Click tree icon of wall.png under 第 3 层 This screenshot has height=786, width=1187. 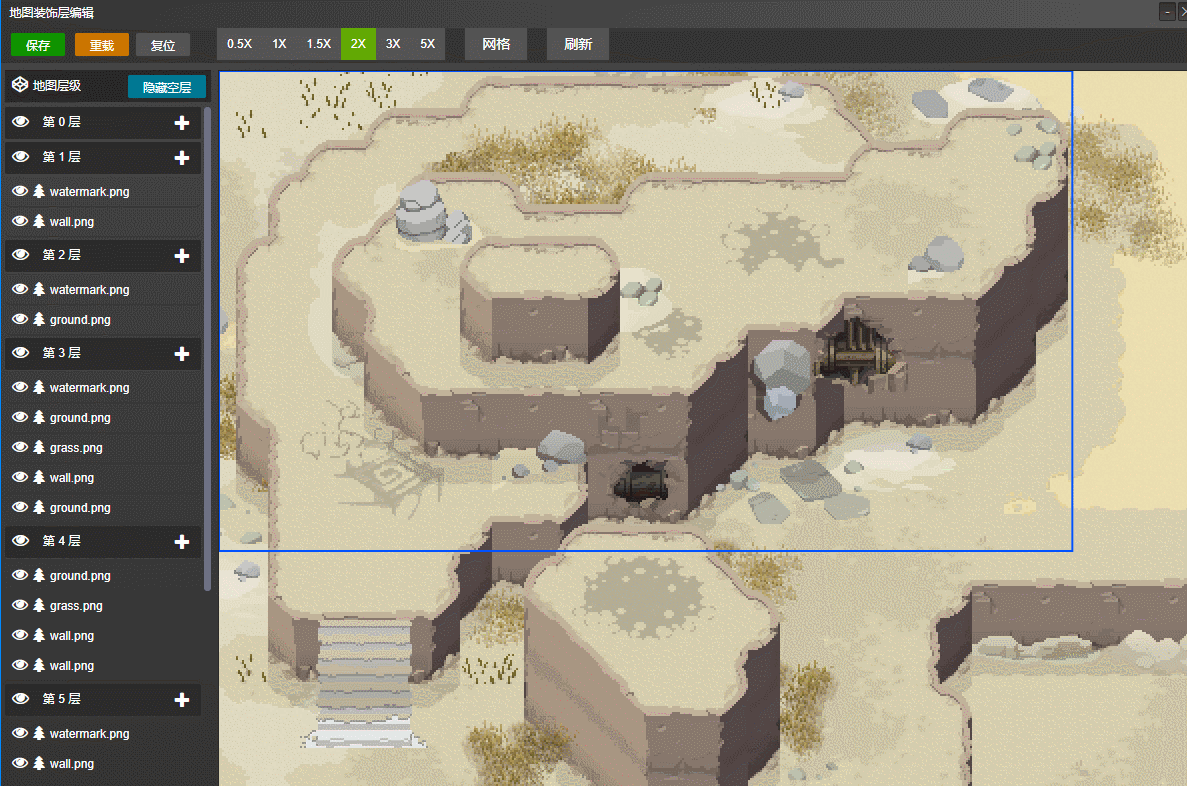click(39, 477)
